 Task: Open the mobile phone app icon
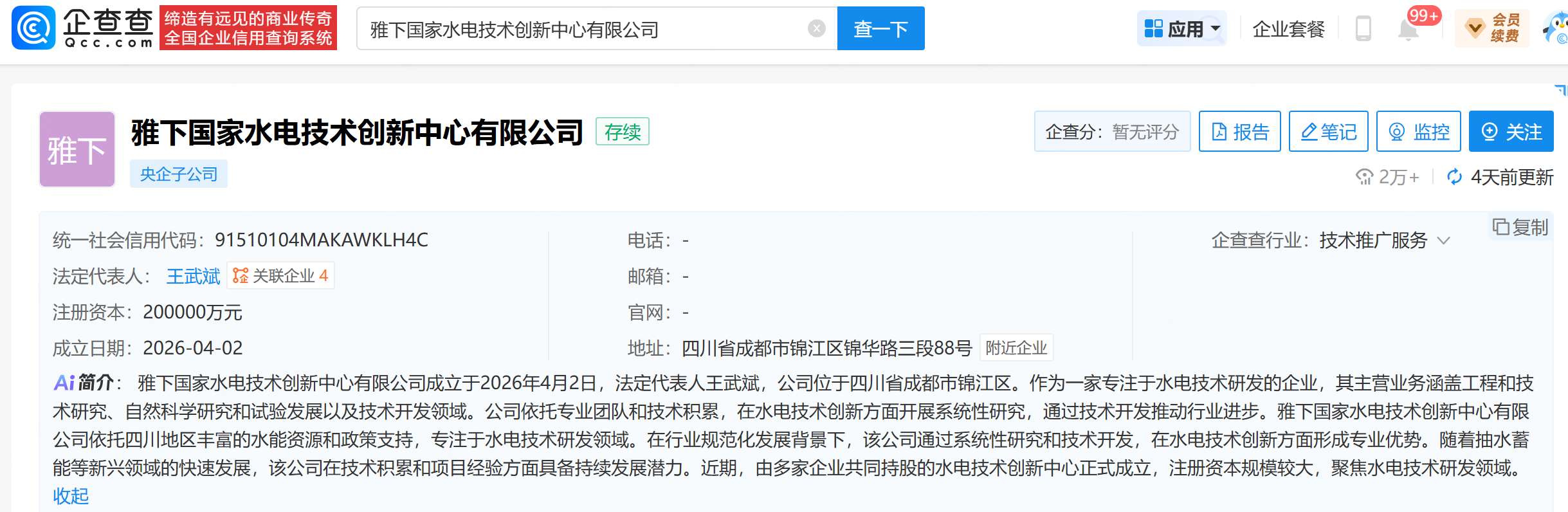pos(1363,29)
